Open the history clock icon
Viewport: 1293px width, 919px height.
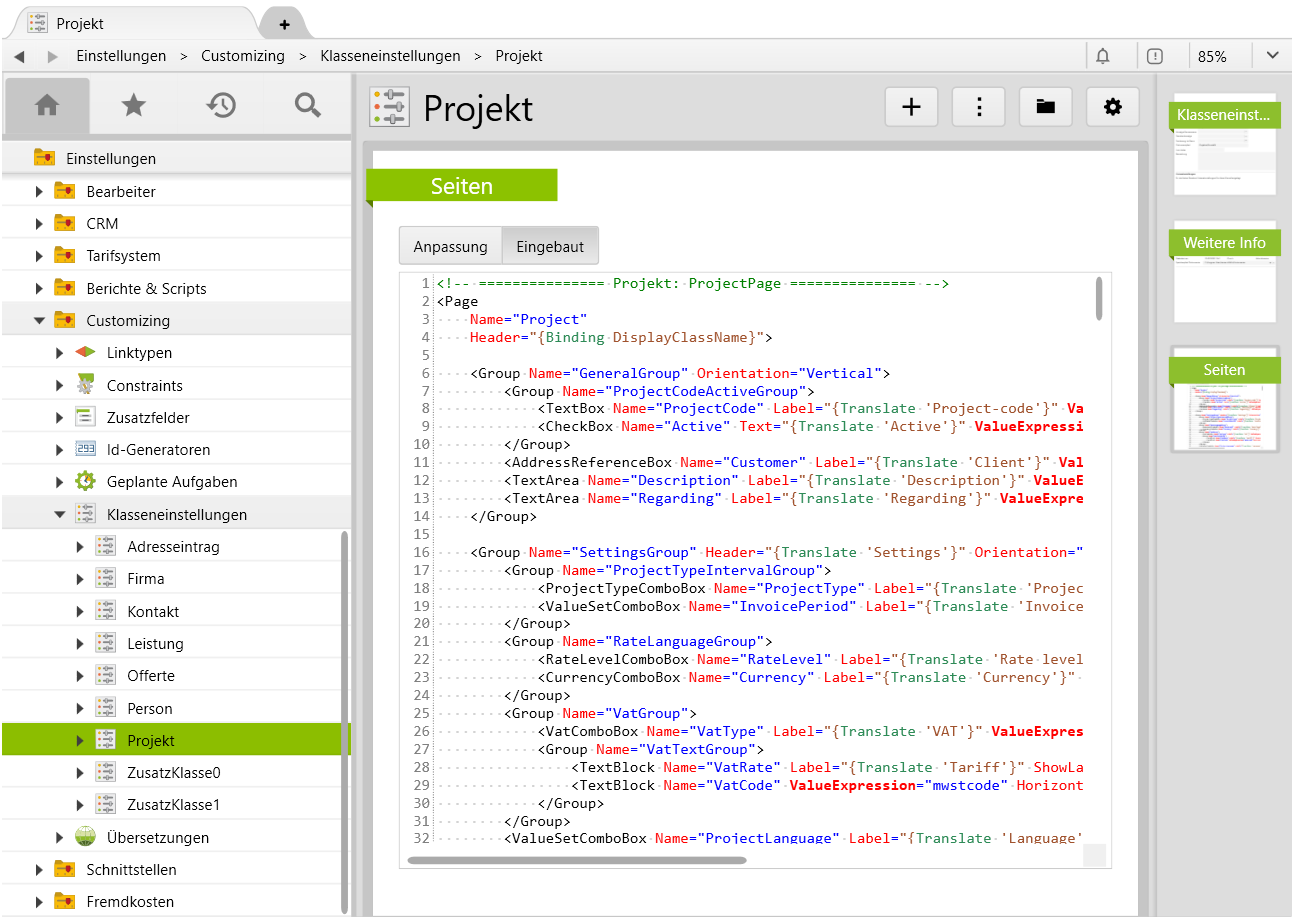(221, 106)
